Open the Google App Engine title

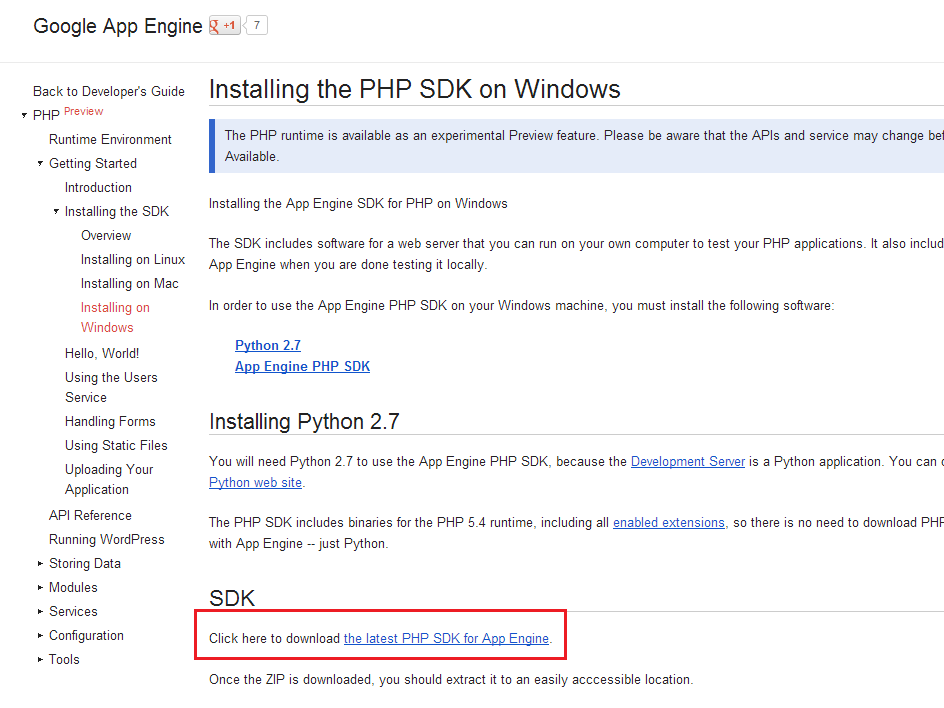(x=117, y=26)
